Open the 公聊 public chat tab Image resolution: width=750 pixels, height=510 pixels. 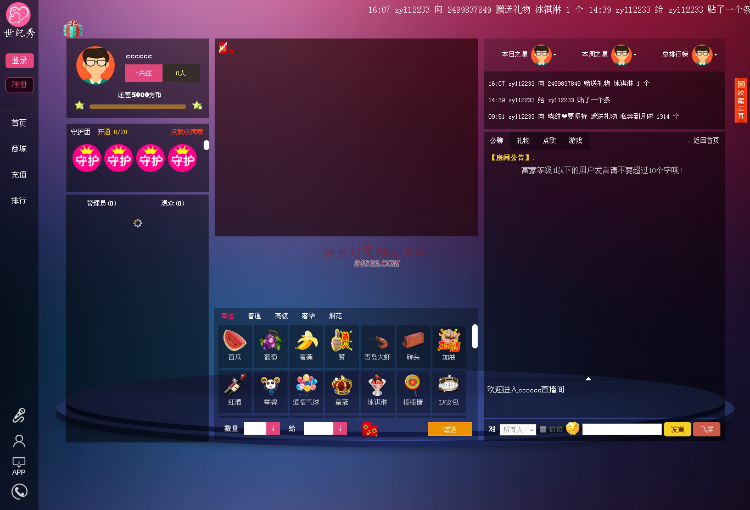(496, 140)
